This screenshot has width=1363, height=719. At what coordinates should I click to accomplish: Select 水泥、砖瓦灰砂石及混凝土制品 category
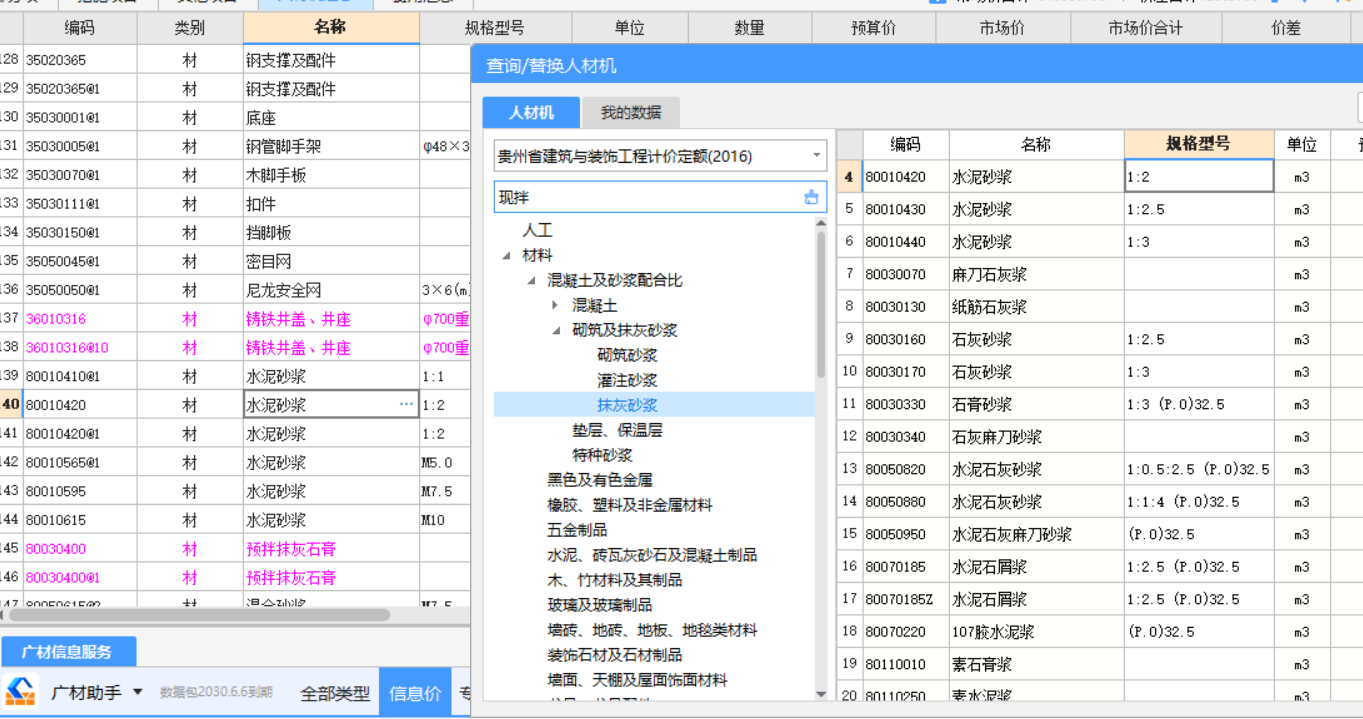point(652,555)
